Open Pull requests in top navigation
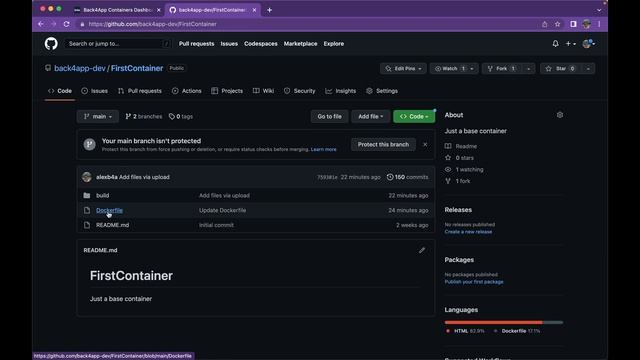 click(x=196, y=44)
